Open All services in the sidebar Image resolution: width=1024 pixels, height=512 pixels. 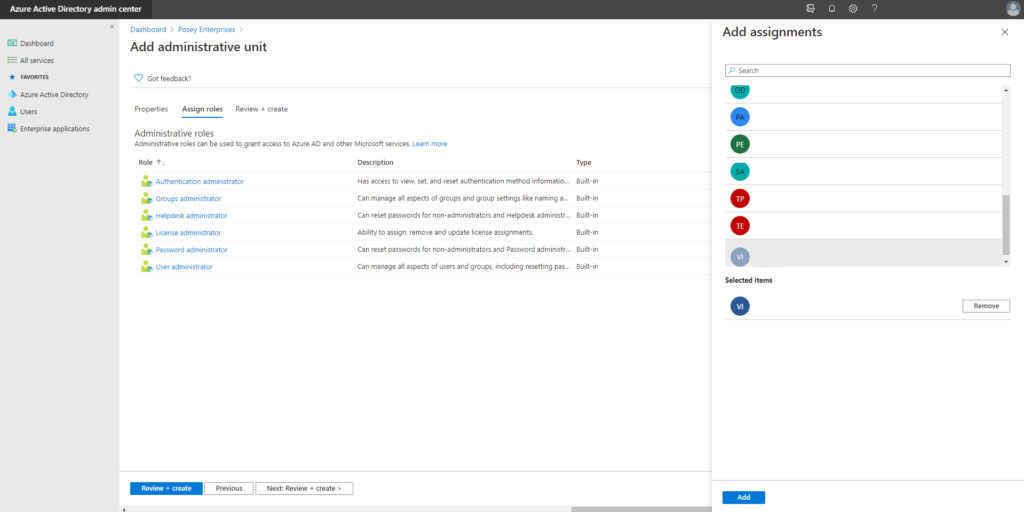tap(37, 60)
